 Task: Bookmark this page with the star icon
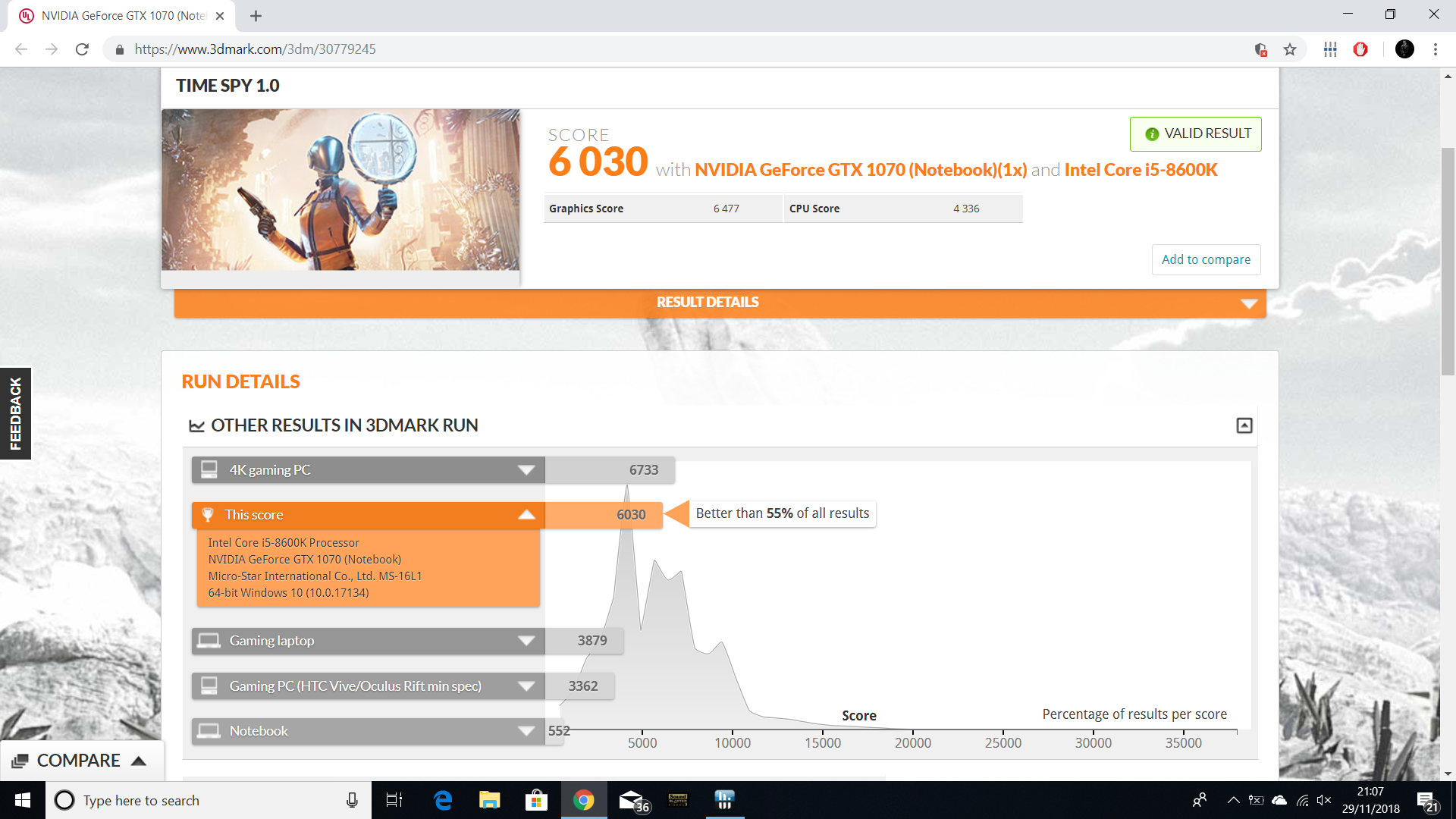point(1290,49)
